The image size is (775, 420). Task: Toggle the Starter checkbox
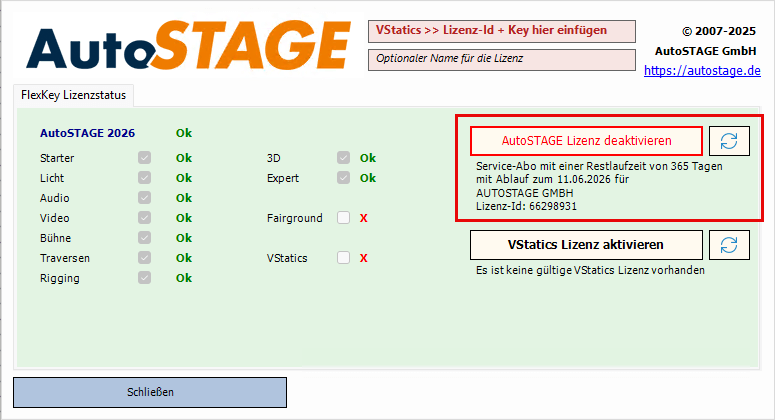coord(144,158)
